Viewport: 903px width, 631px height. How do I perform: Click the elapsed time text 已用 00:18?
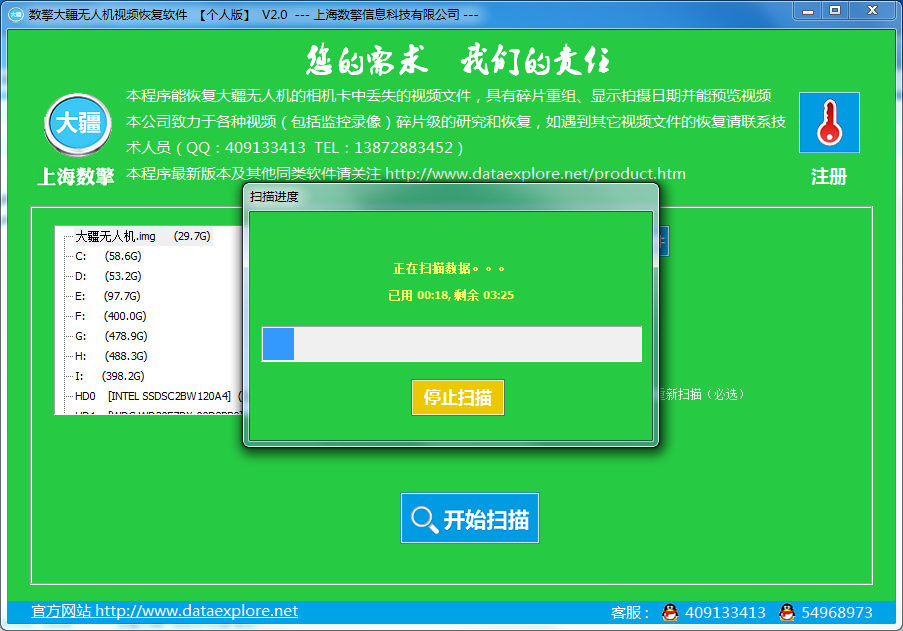tap(418, 295)
